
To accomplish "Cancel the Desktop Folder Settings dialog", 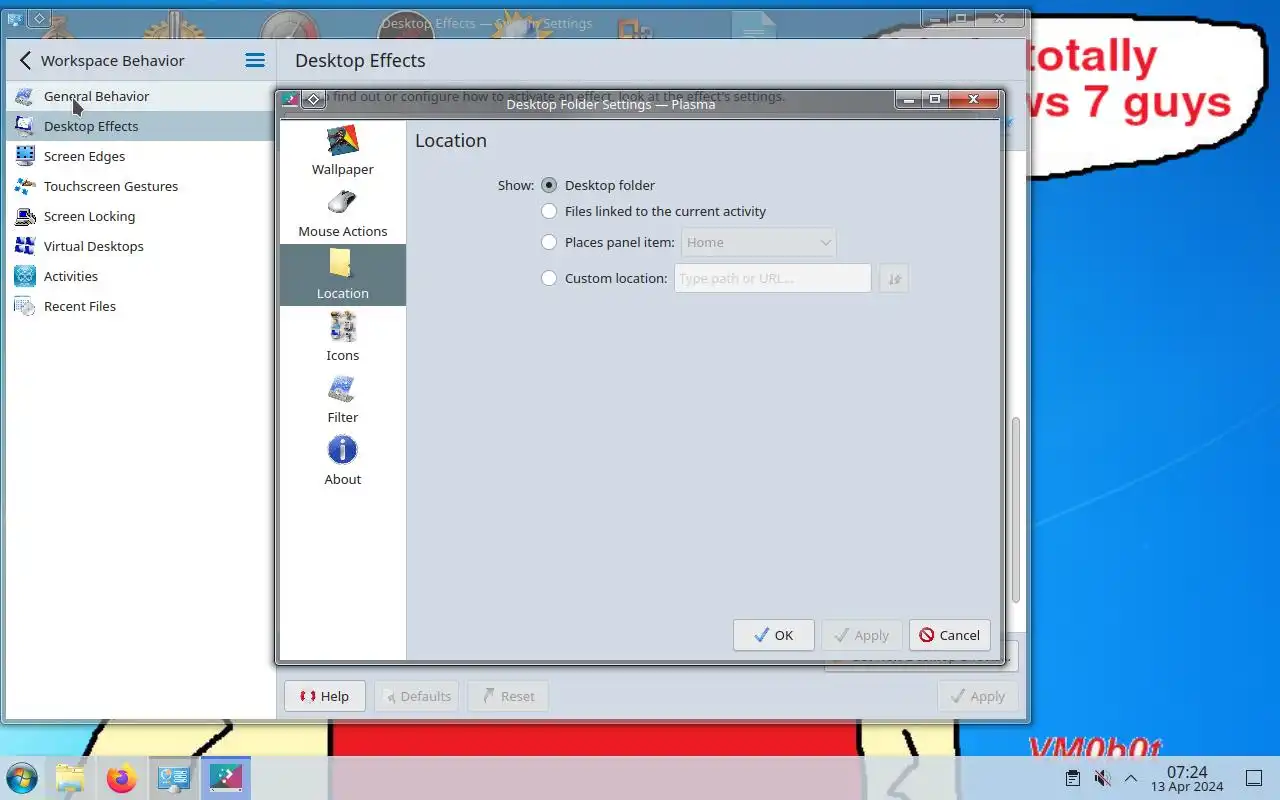I will point(949,635).
